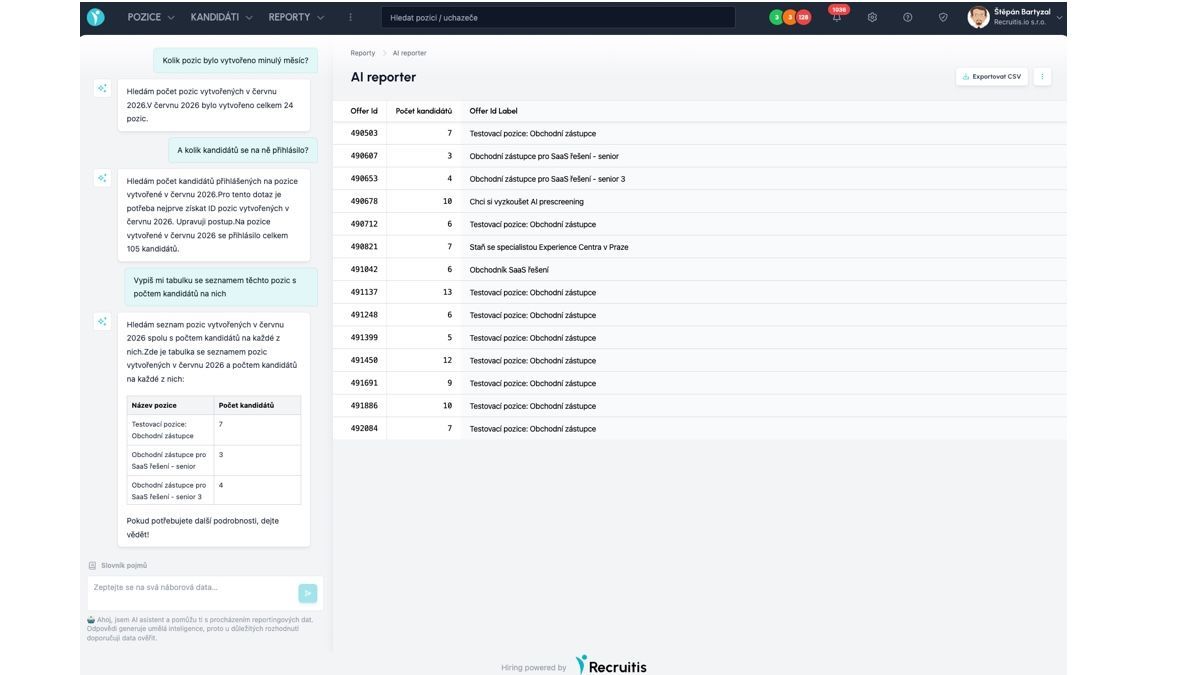Click the shield icon in the top bar
1200x675 pixels.
coord(943,17)
